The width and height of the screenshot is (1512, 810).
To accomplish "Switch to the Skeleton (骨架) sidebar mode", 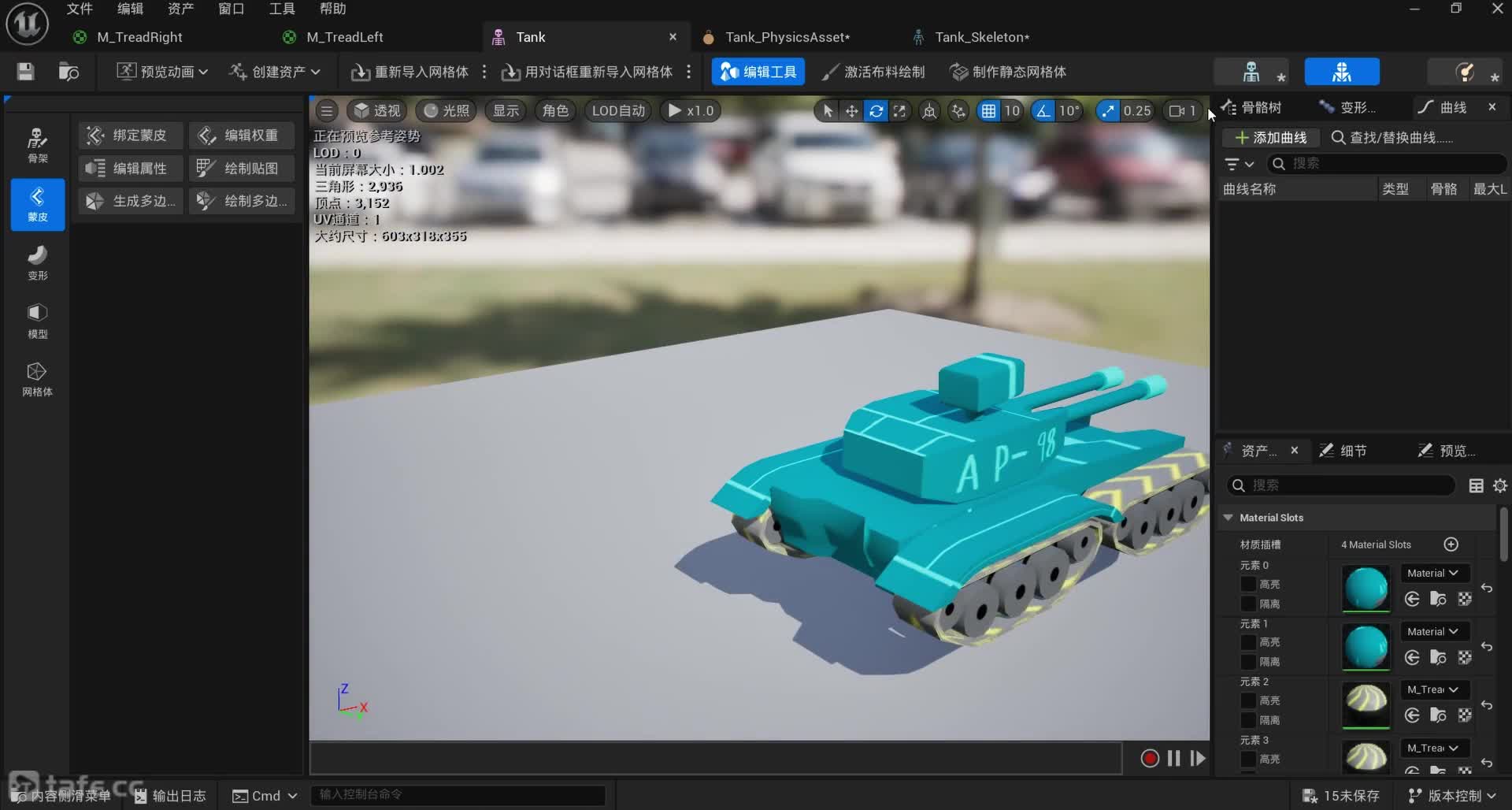I will click(x=37, y=145).
